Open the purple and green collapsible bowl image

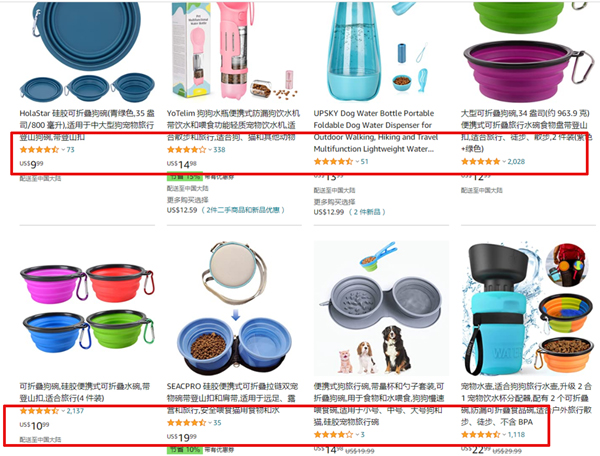click(528, 52)
